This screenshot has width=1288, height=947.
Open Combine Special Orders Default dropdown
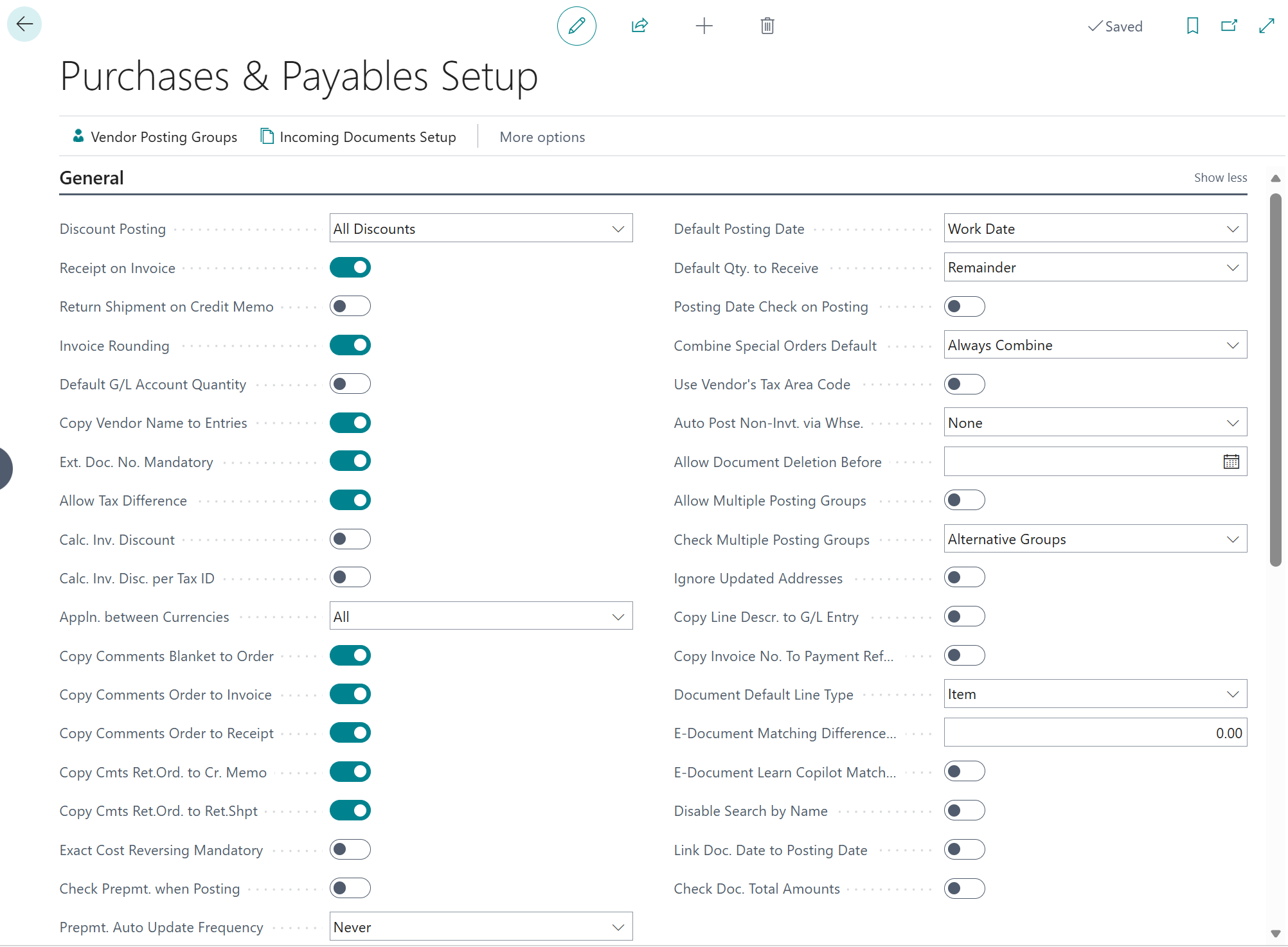point(1095,345)
